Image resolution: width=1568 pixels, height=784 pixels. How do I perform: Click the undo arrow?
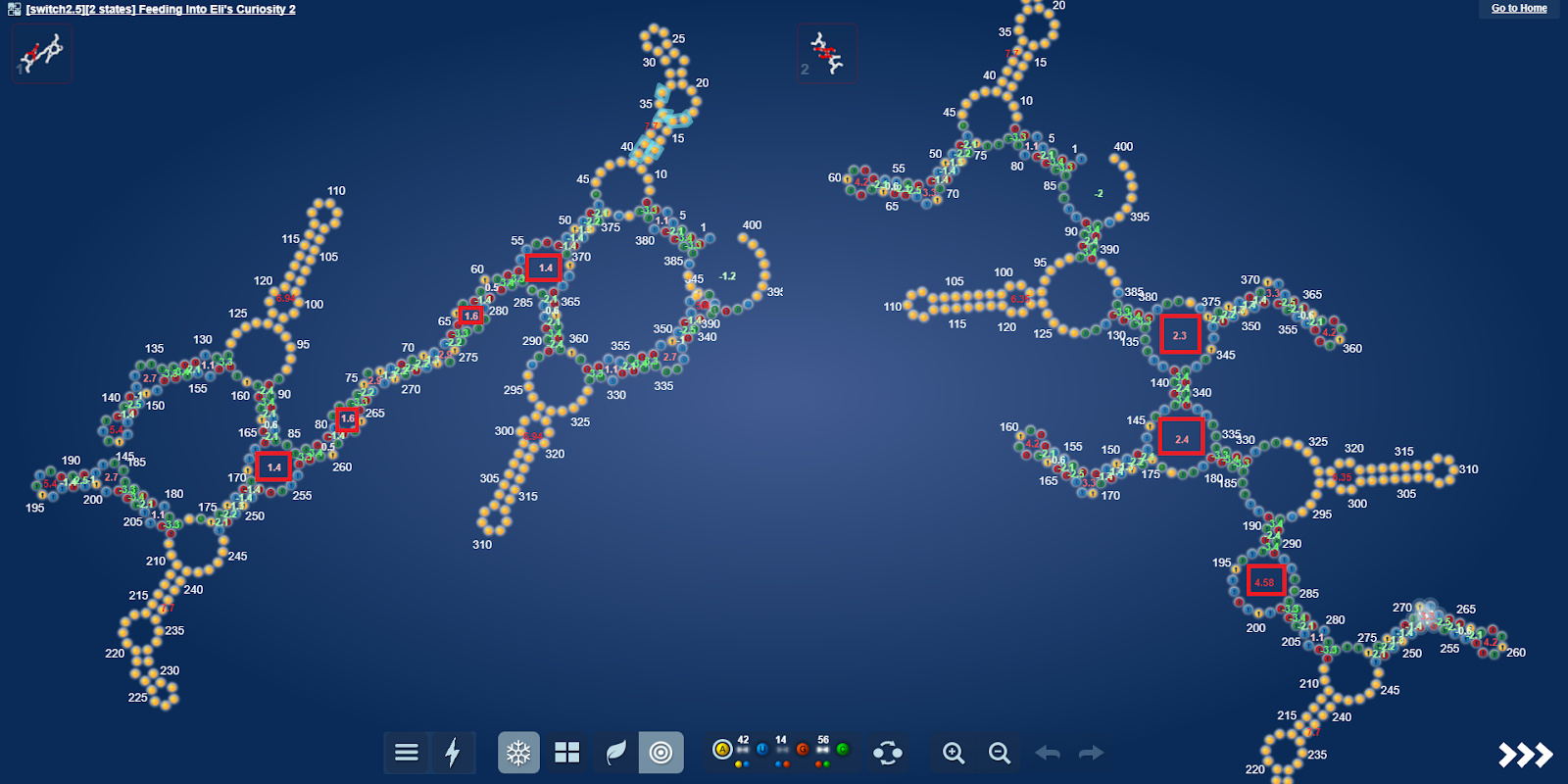(1048, 753)
